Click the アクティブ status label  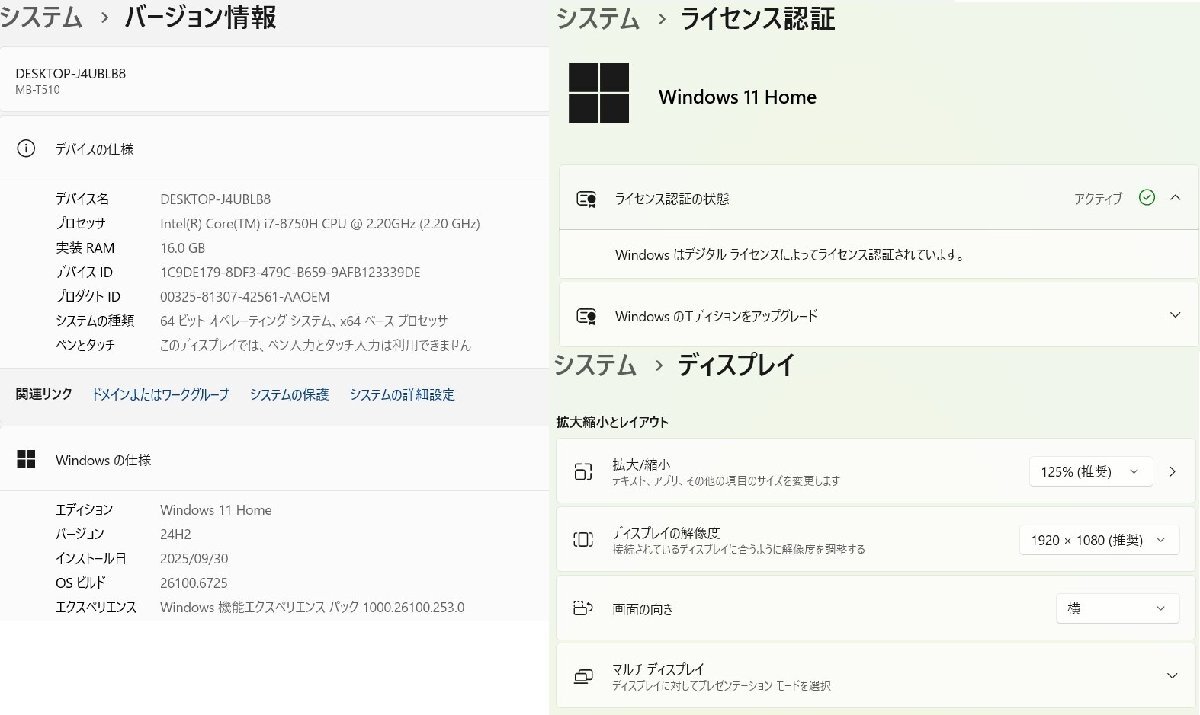1098,199
